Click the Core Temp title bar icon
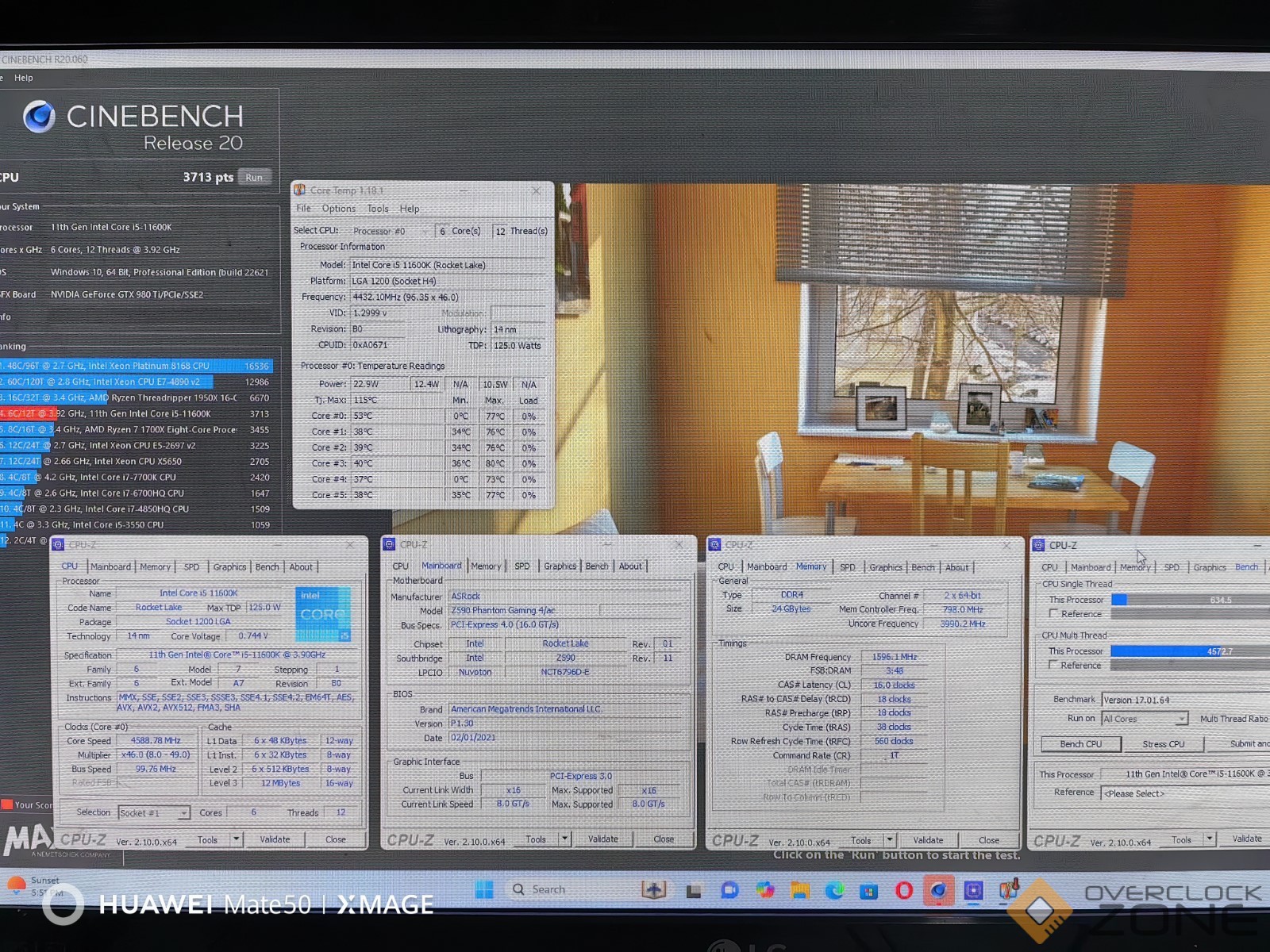Screen dimensions: 1270x952 coord(300,190)
